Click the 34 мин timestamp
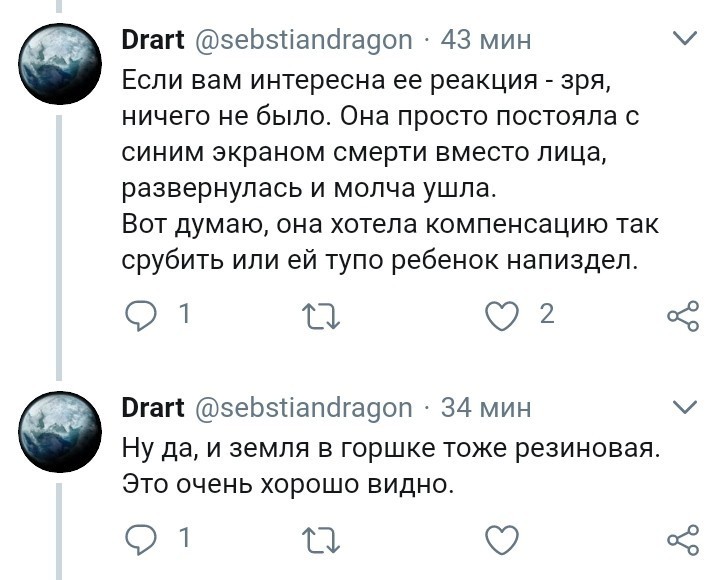The image size is (720, 580). (486, 408)
